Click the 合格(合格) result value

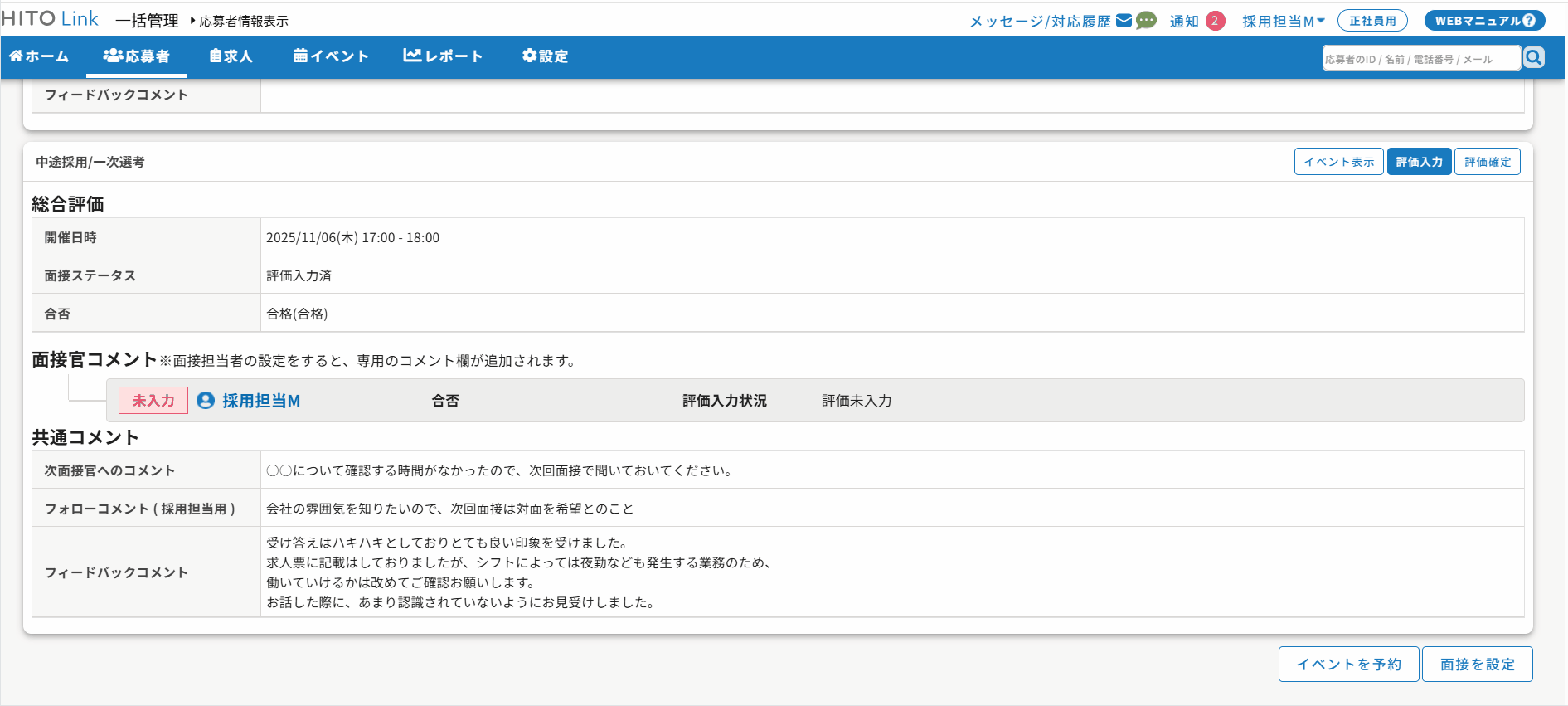pos(297,314)
